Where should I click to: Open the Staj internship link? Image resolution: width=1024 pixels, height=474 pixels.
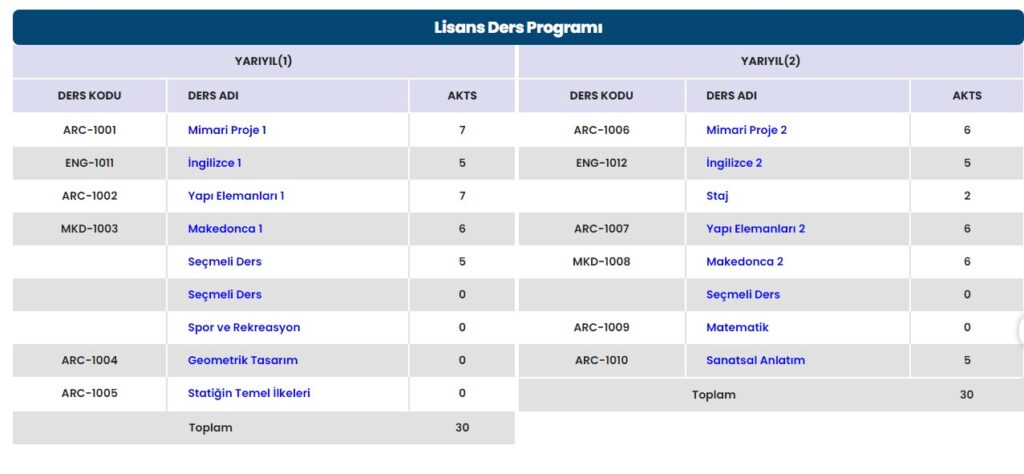pyautogui.click(x=717, y=196)
